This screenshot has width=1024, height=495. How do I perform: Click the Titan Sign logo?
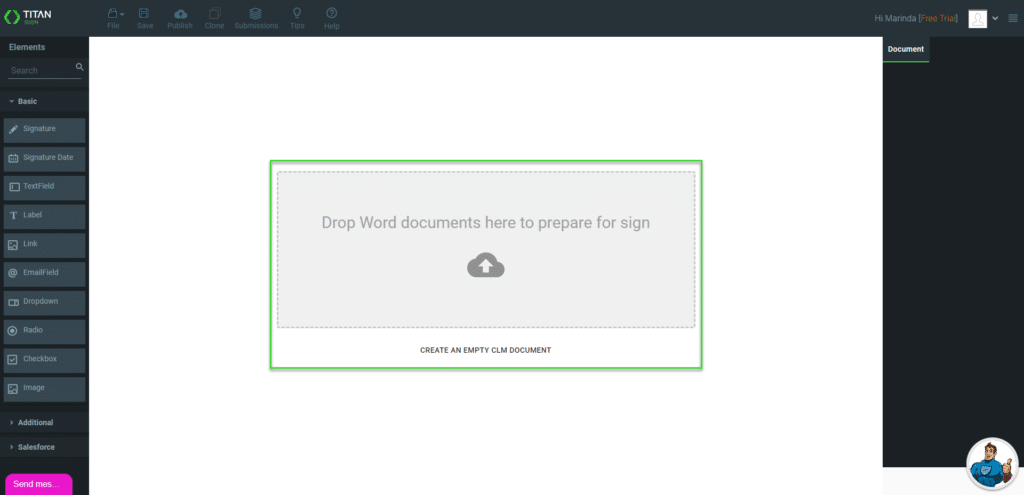[x=27, y=17]
